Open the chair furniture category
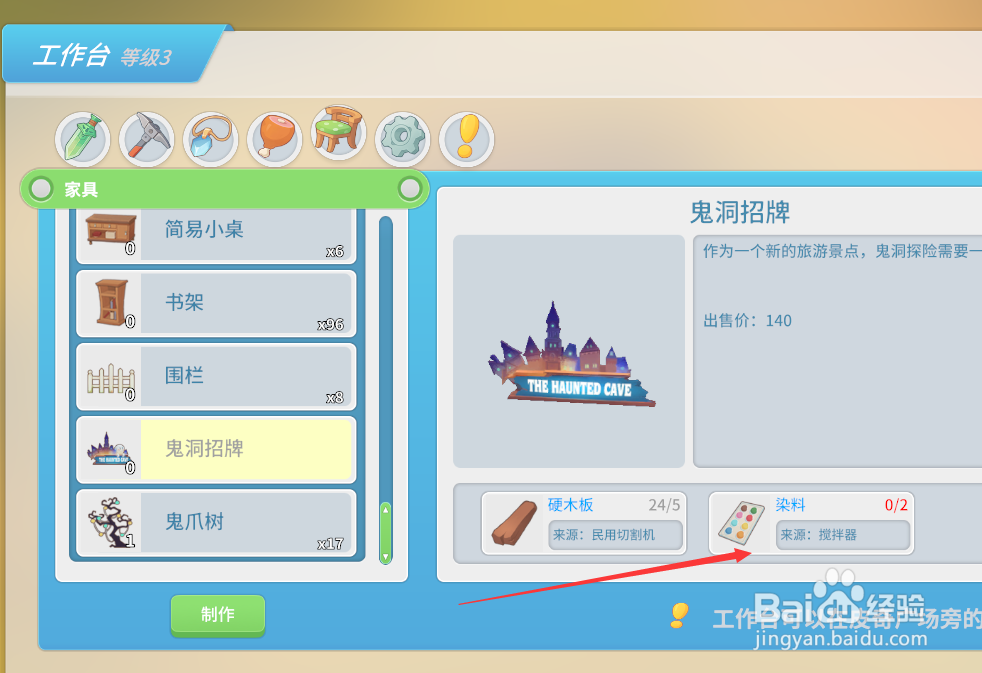This screenshot has height=673, width=982. tap(338, 131)
